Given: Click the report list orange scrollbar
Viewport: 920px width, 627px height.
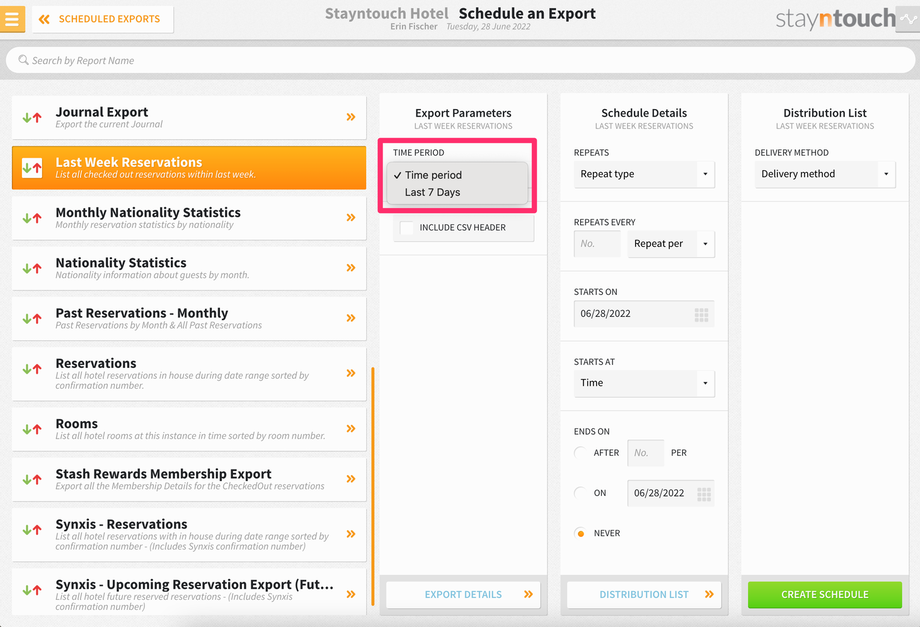Looking at the screenshot, I should (x=373, y=486).
